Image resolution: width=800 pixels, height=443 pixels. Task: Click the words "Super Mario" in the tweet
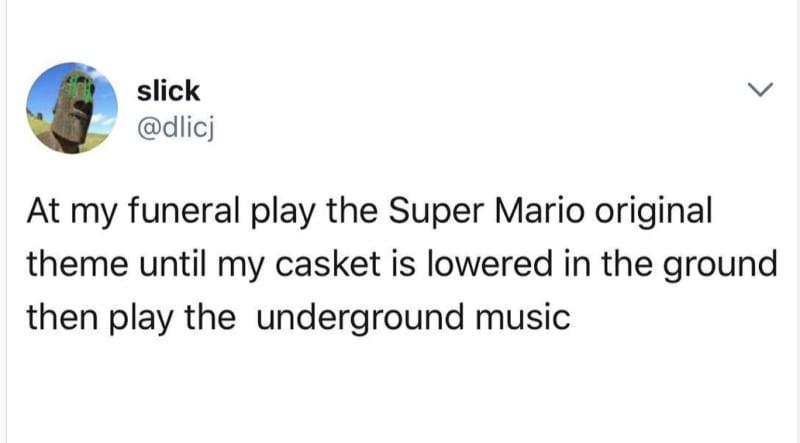point(486,211)
